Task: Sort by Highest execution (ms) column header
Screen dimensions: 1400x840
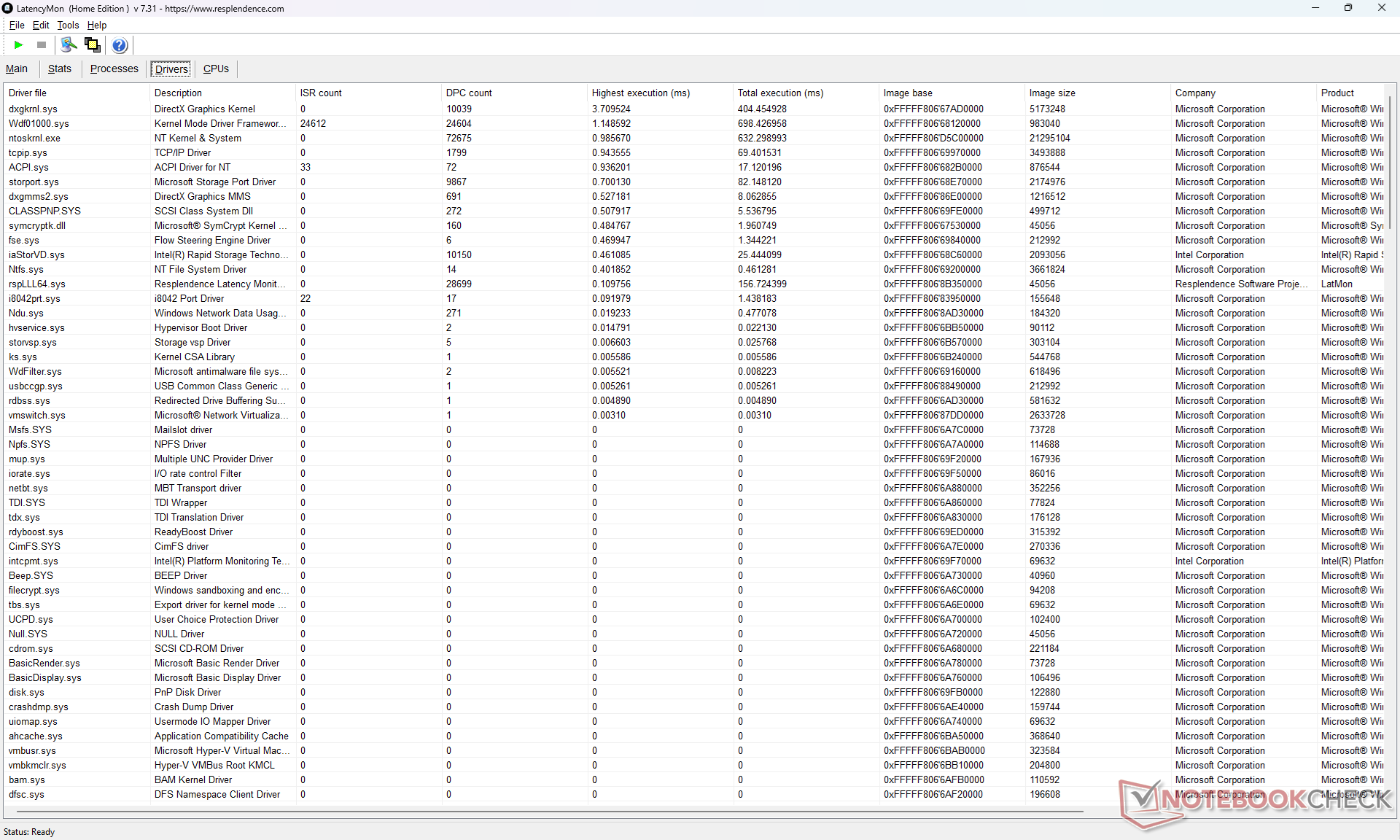Action: click(640, 93)
